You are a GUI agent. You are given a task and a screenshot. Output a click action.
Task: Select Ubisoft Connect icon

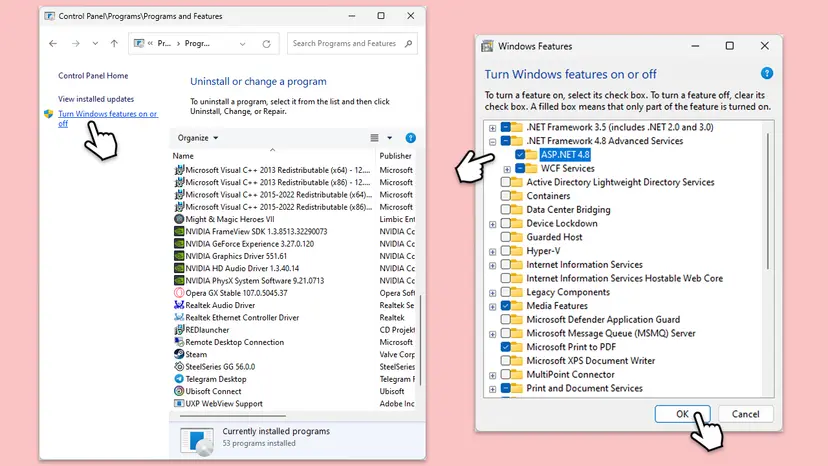(x=179, y=391)
